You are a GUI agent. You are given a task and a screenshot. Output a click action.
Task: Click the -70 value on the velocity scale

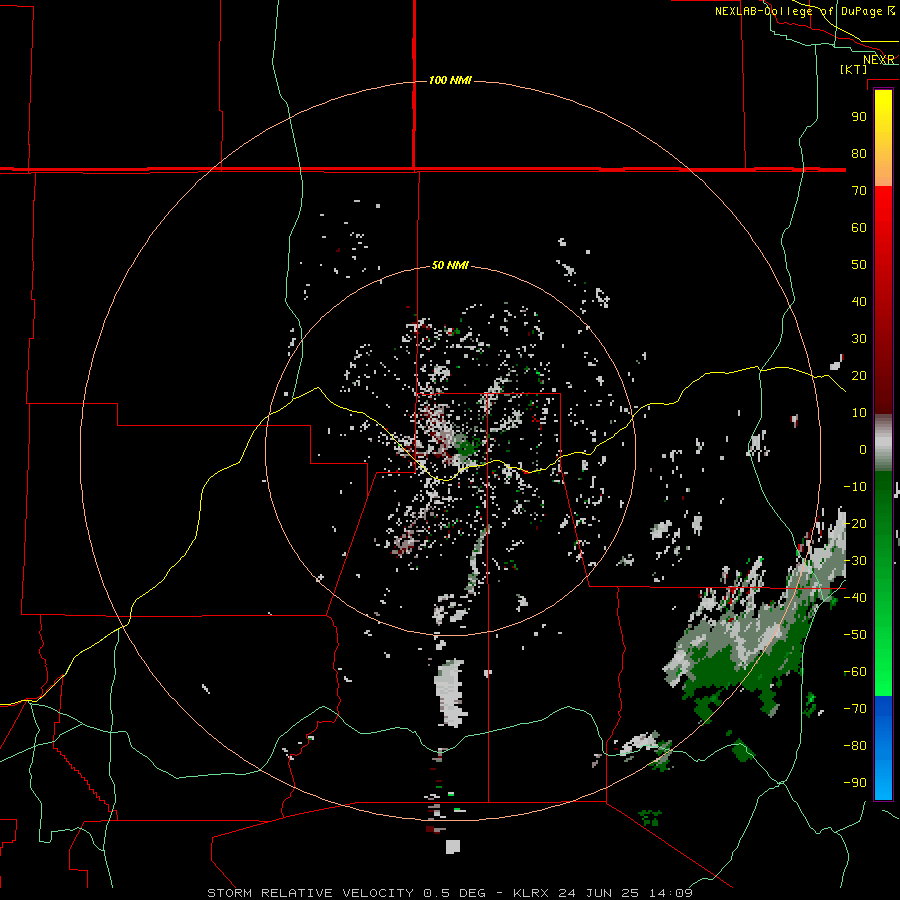pyautogui.click(x=855, y=709)
